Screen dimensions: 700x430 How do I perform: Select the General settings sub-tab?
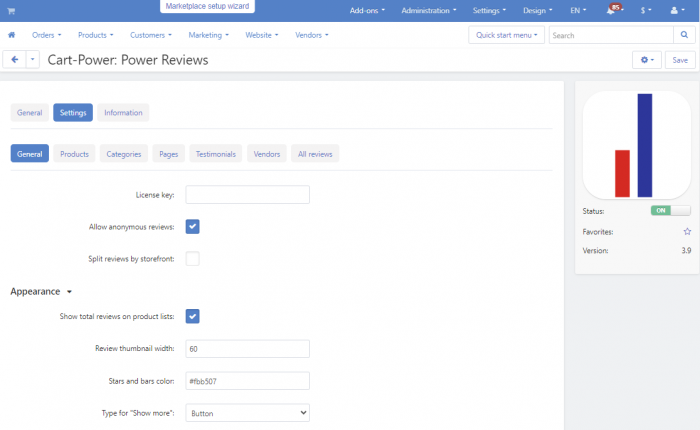(29, 154)
